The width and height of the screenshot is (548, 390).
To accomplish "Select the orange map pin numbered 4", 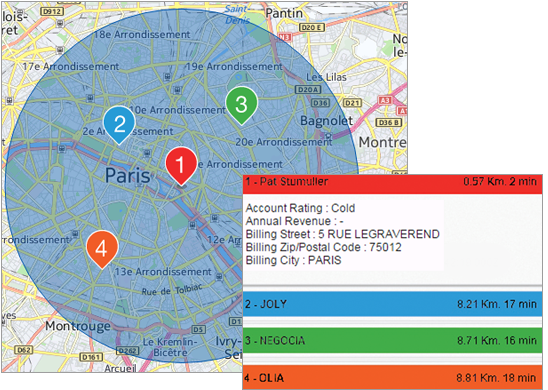I will point(102,248).
